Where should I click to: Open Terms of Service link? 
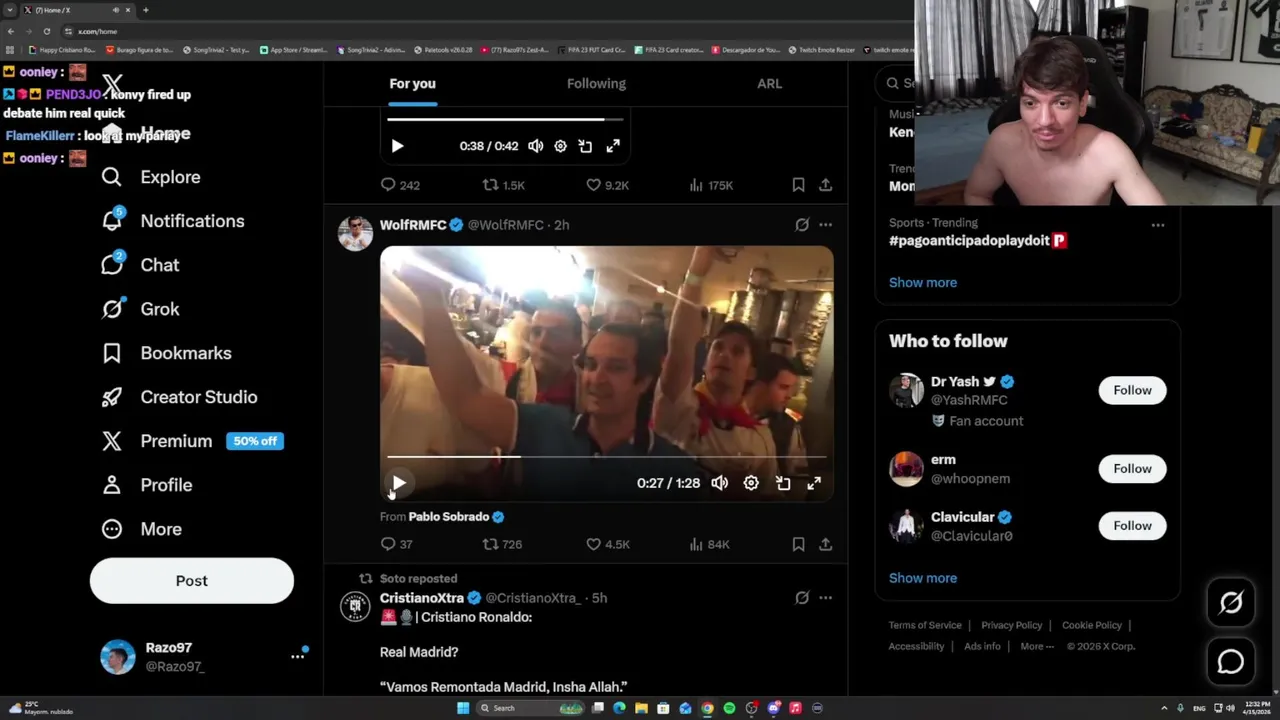(925, 625)
